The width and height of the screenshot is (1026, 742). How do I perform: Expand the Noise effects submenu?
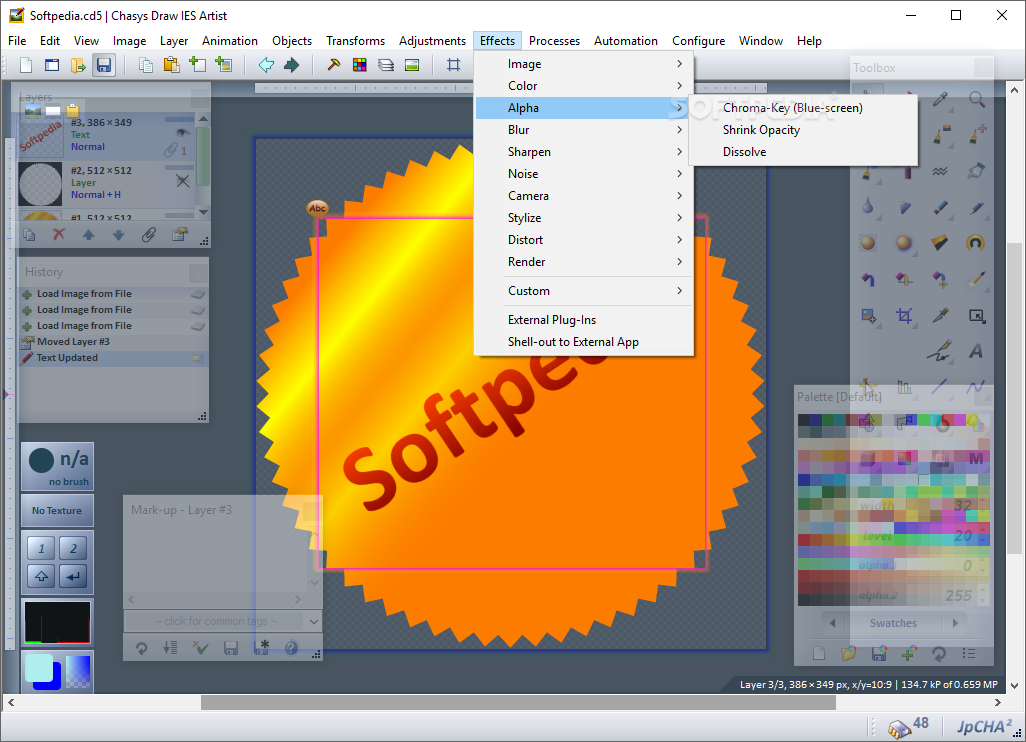(584, 173)
